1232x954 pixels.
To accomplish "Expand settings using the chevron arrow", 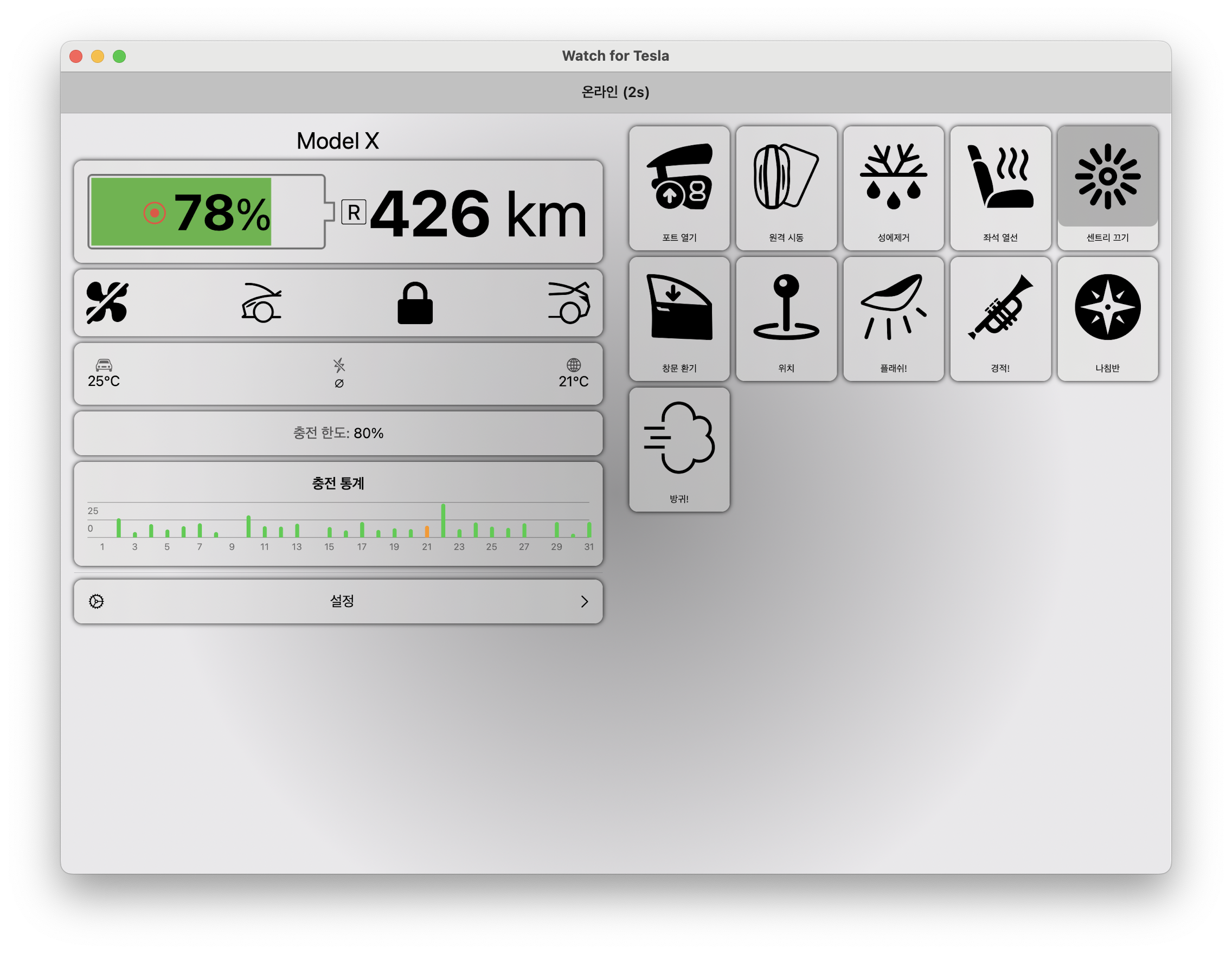I will (585, 602).
